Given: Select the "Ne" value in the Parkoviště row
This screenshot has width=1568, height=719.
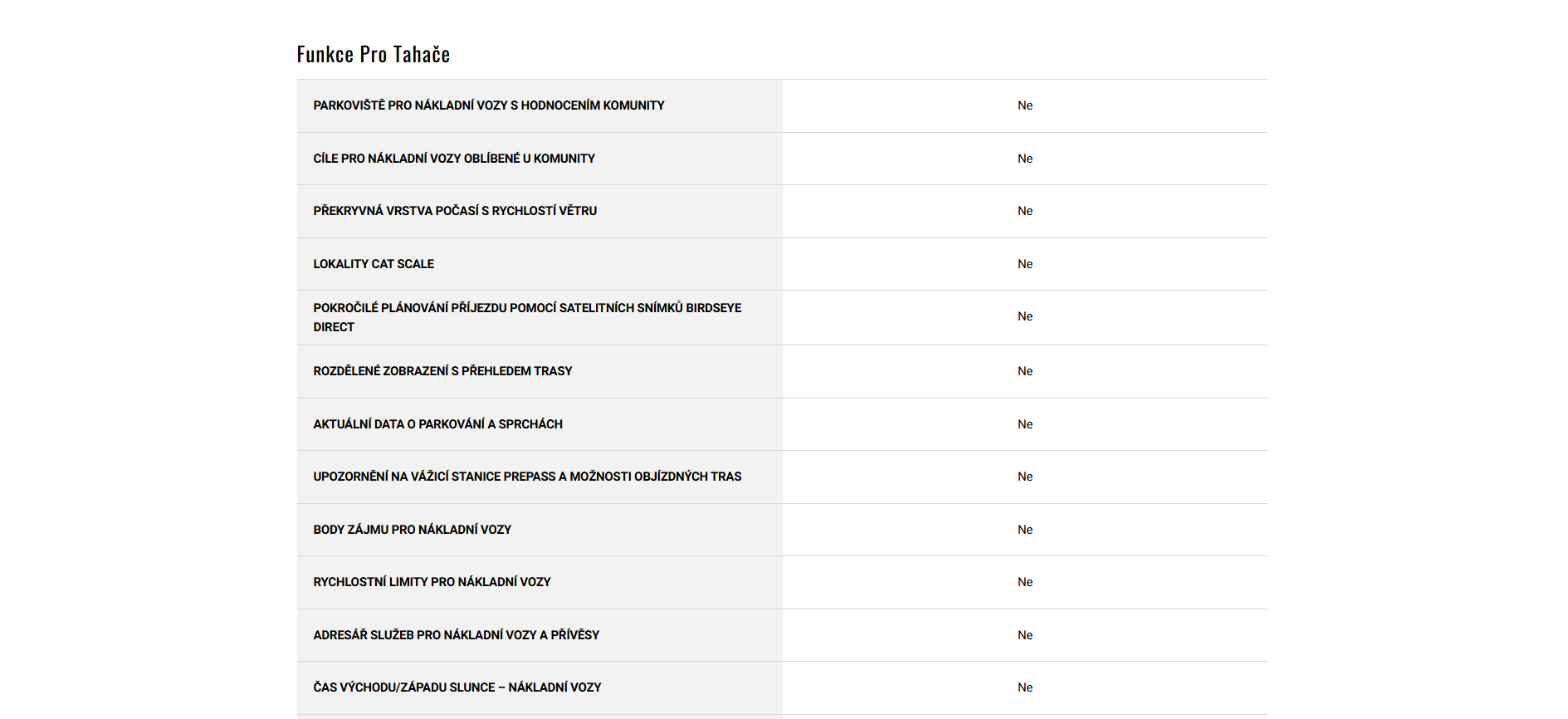Looking at the screenshot, I should 1025,105.
